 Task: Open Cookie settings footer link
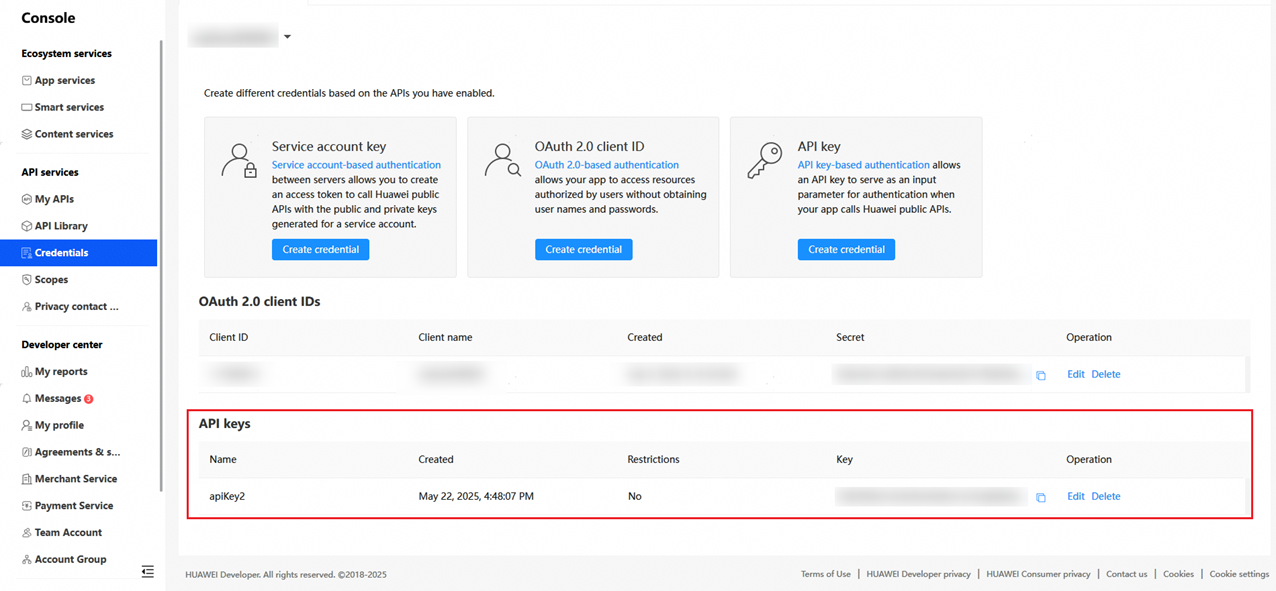1240,574
